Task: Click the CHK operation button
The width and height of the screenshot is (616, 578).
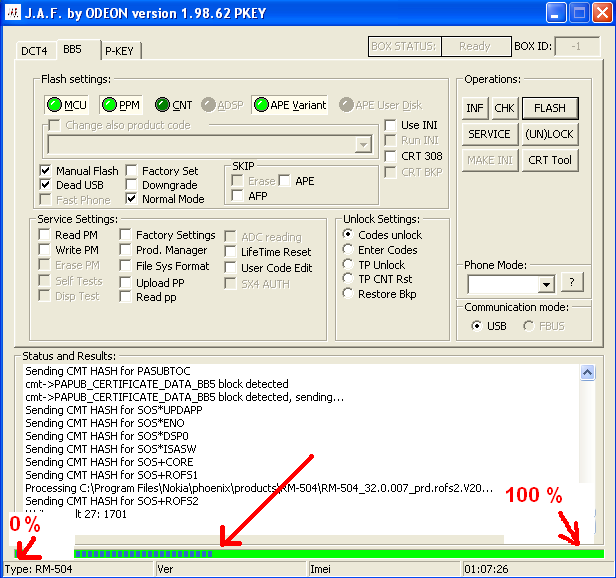Action: [504, 108]
